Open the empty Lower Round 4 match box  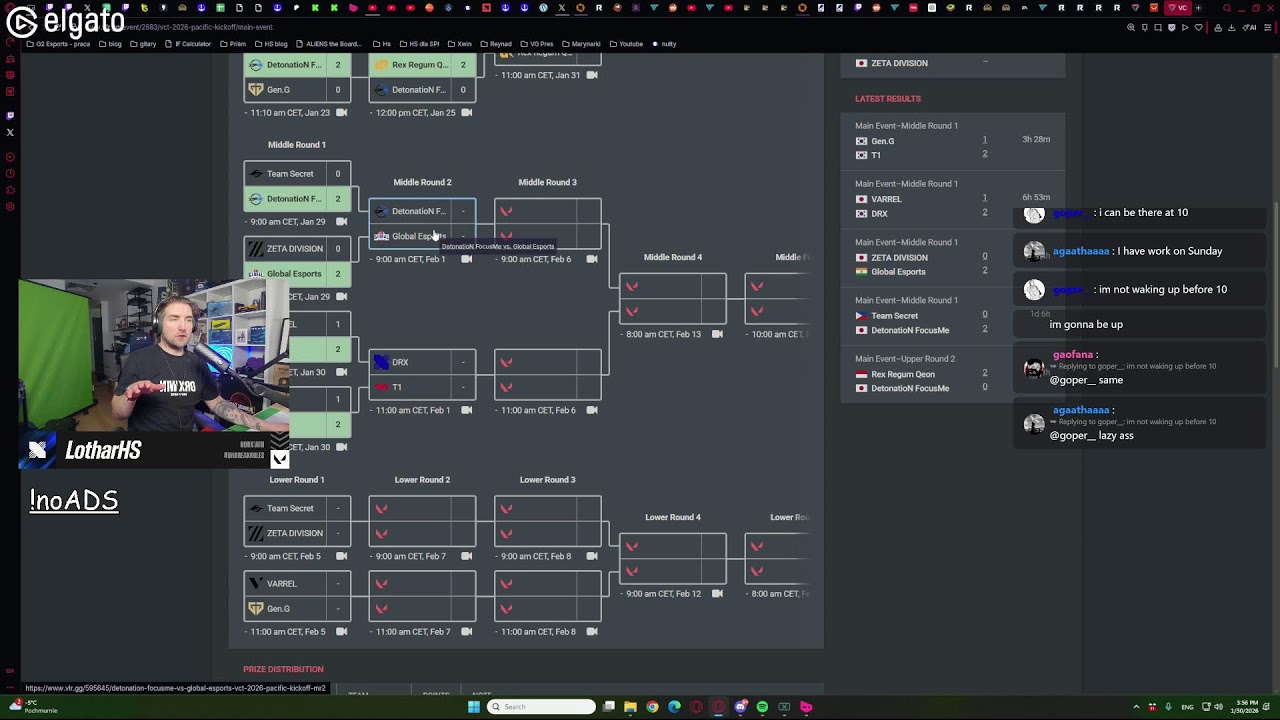672,558
